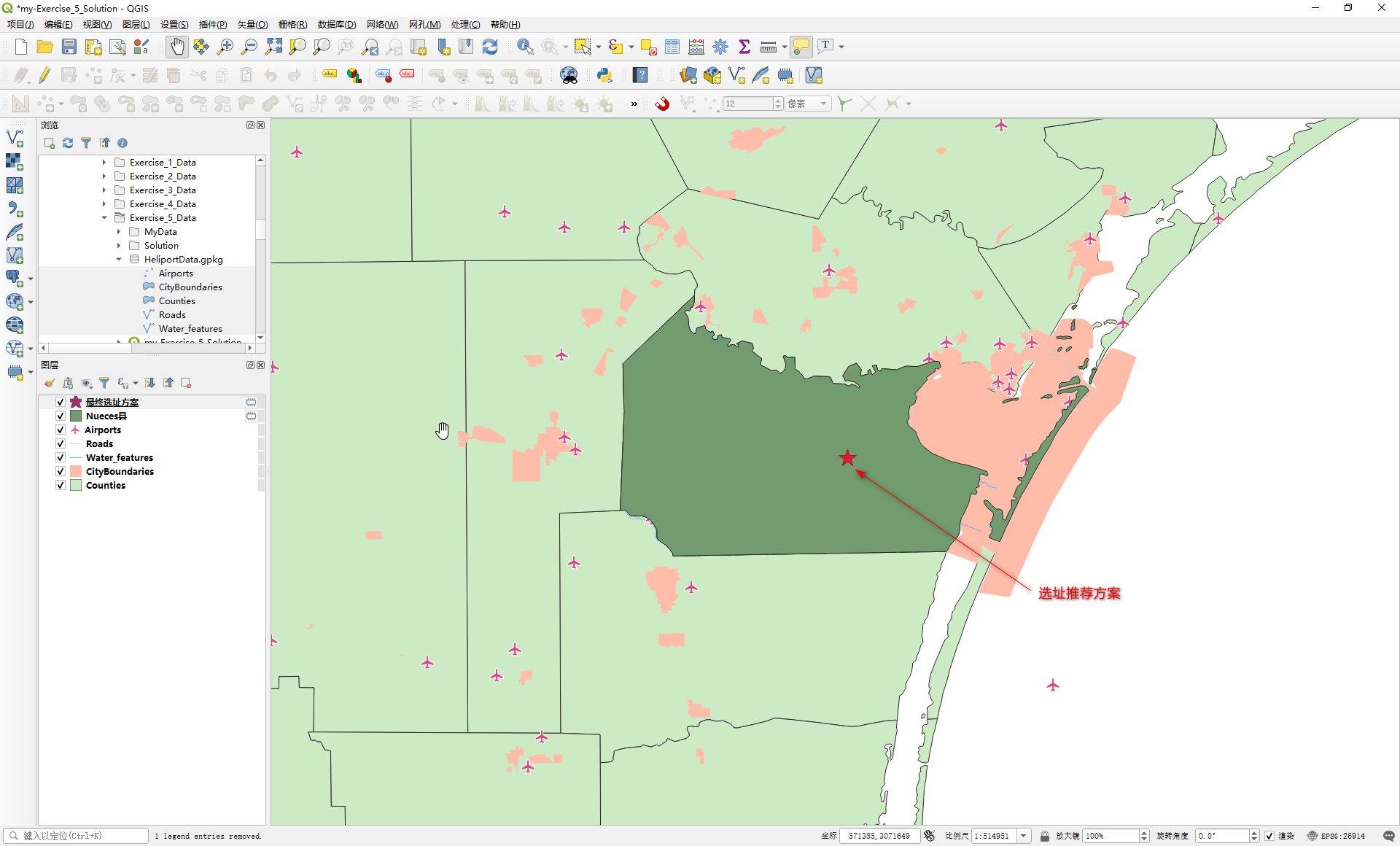Click the Identify Features tool
This screenshot has width=1400, height=846.
(x=525, y=47)
